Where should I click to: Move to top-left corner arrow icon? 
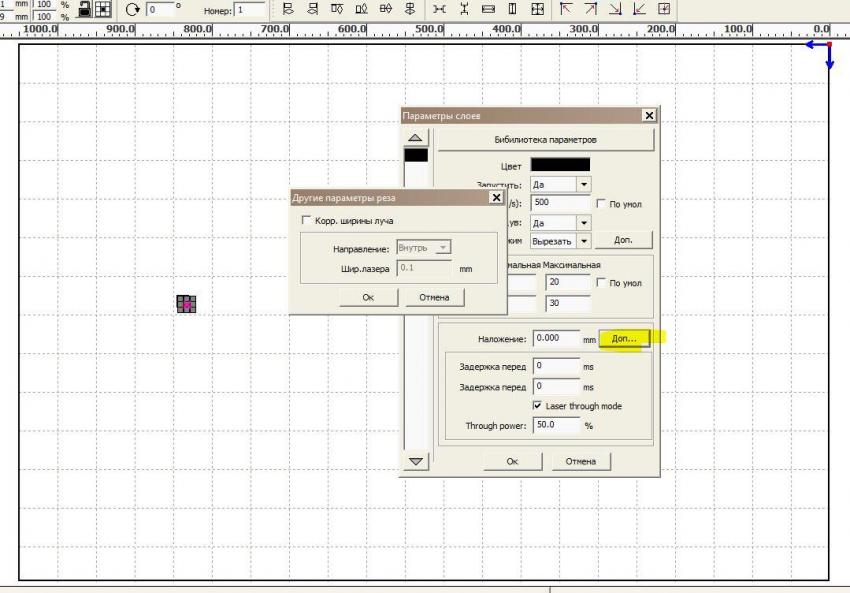[x=568, y=9]
